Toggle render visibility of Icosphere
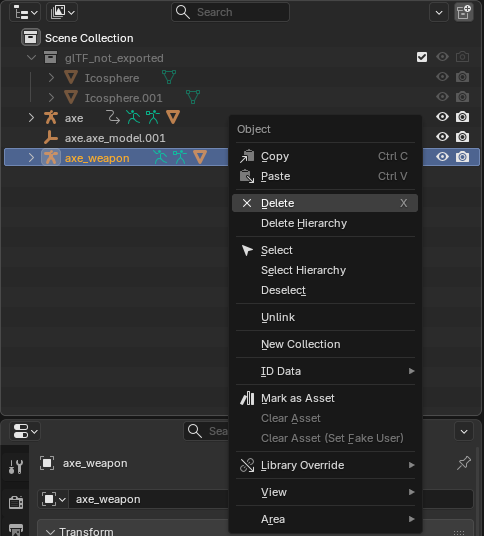484x536 pixels. [462, 77]
